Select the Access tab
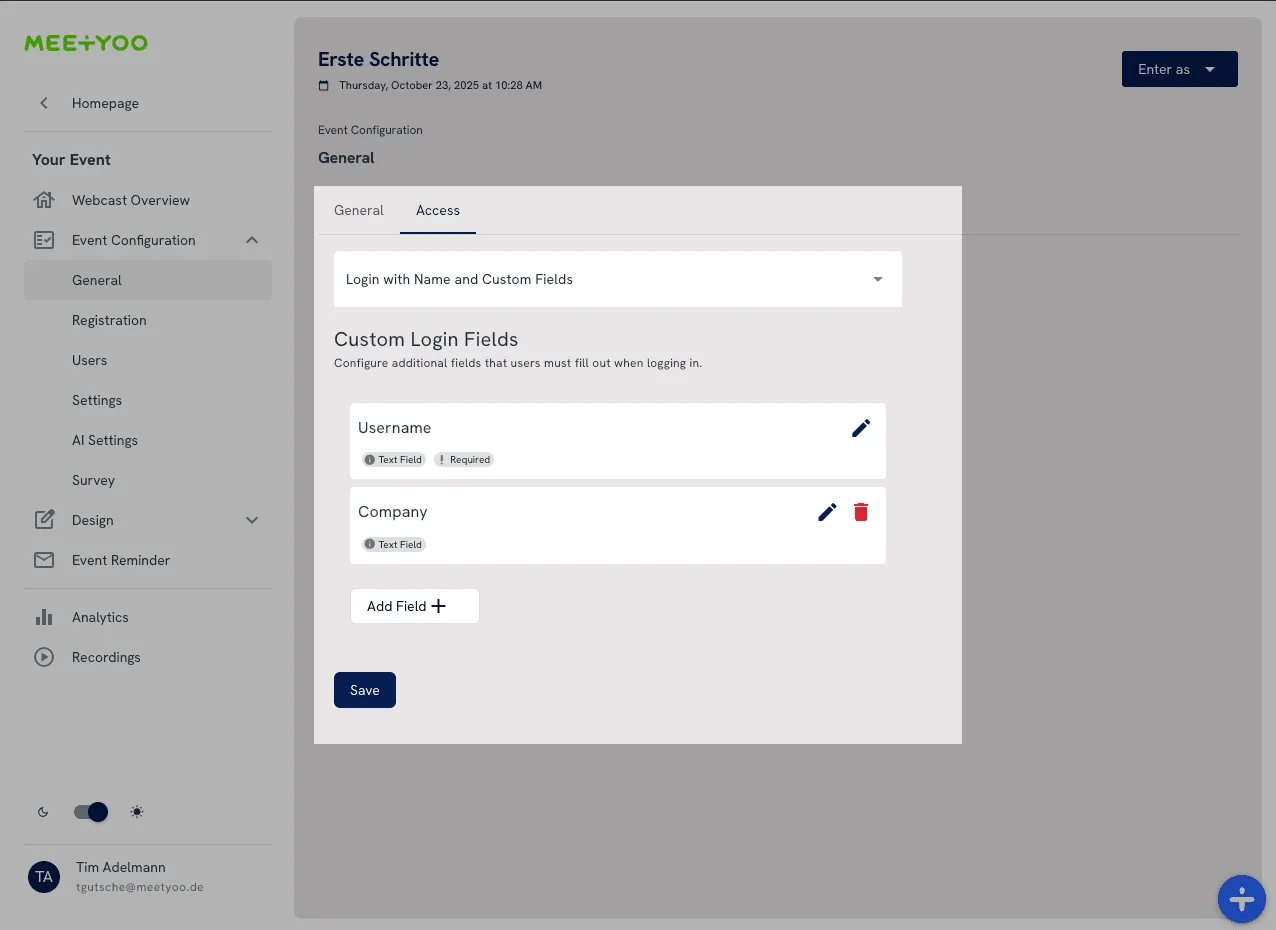Screen dimensions: 1276x930 point(437,210)
